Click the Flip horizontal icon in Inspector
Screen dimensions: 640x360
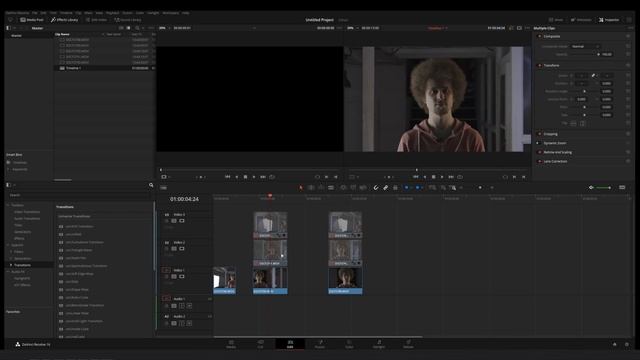click(x=573, y=123)
